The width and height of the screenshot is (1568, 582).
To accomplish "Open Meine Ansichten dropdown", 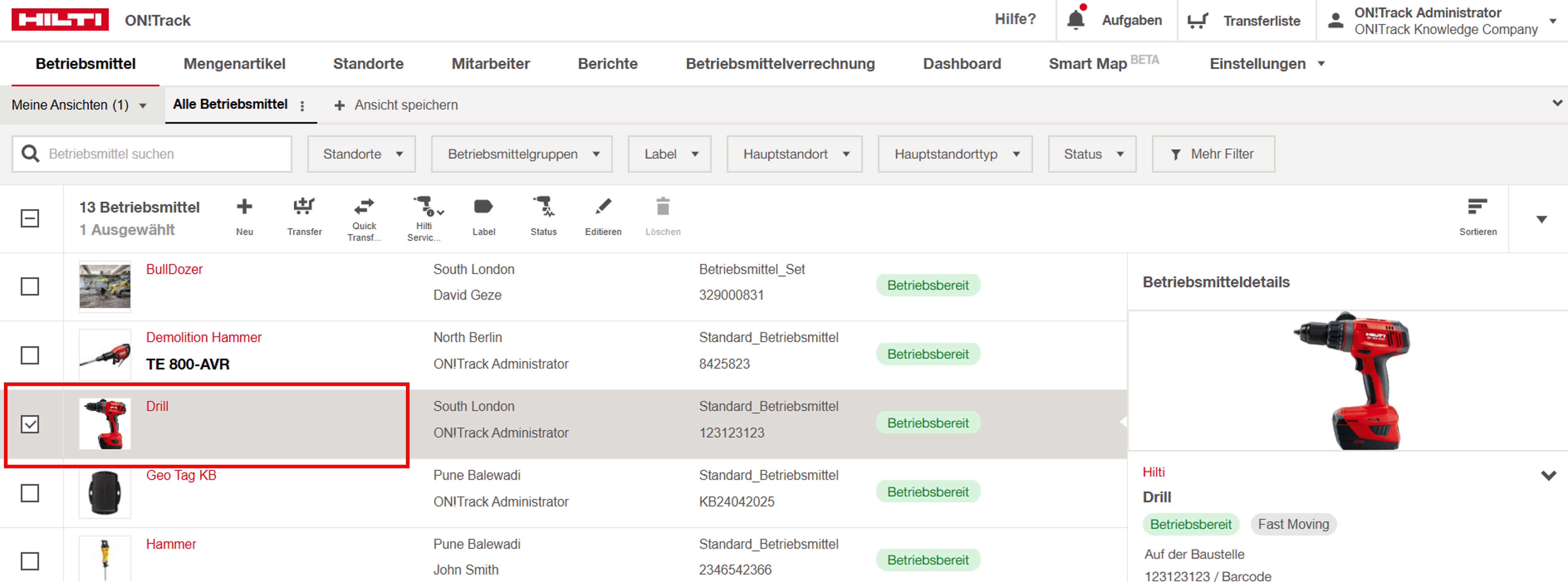I will point(79,105).
